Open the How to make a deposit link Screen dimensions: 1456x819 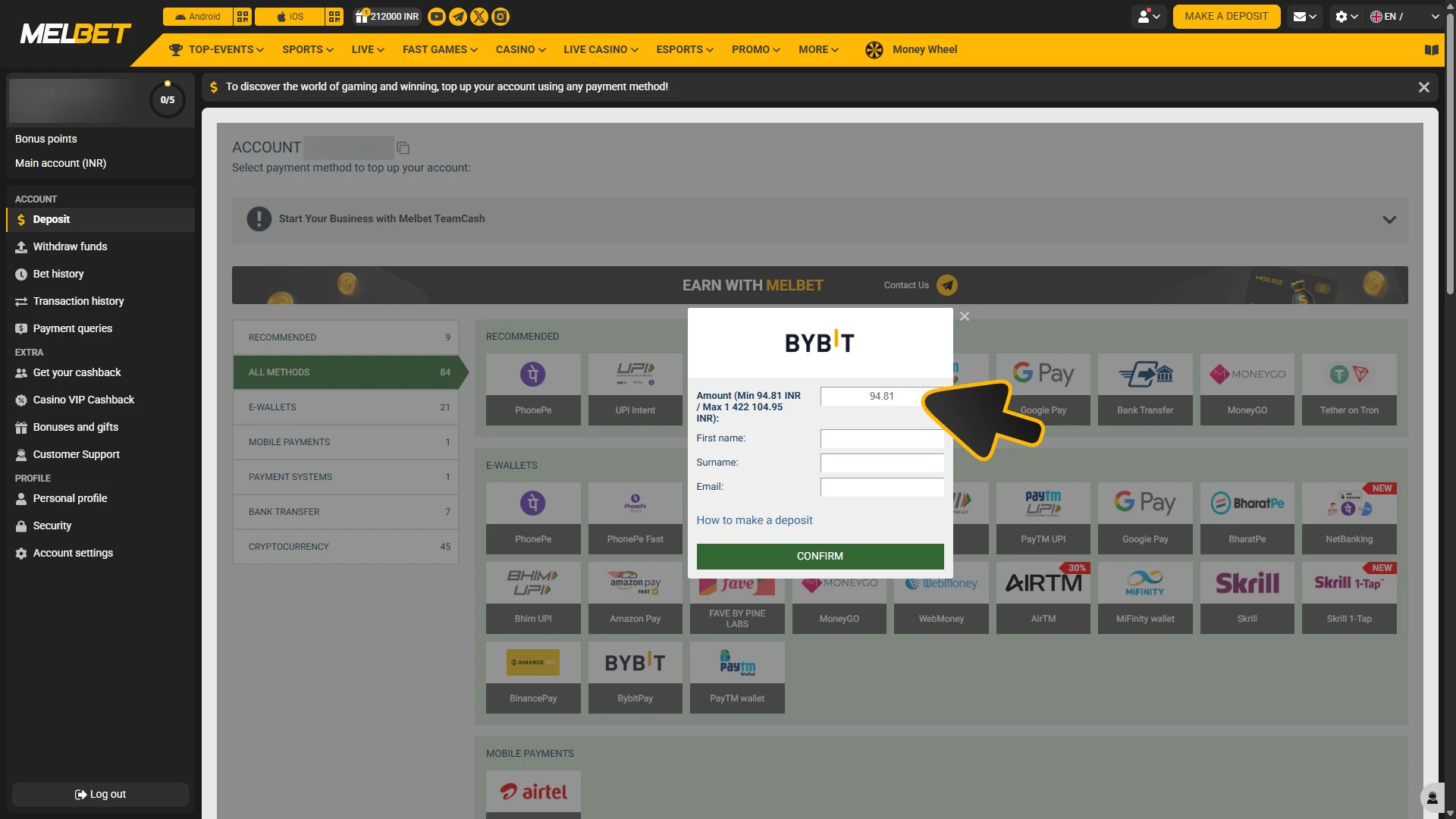click(x=754, y=520)
